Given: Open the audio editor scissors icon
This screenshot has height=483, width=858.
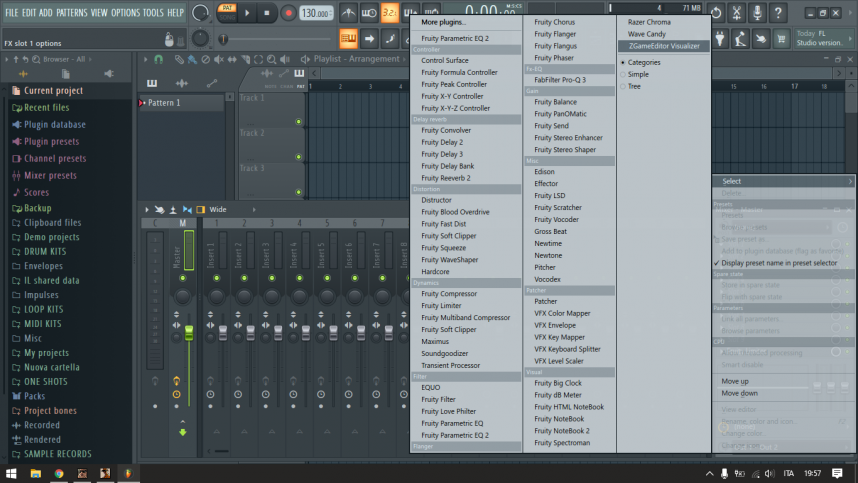Looking at the screenshot, I should 737,13.
